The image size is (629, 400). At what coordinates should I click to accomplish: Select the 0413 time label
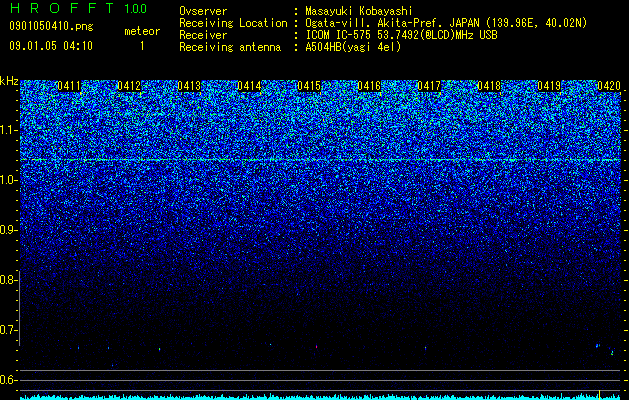189,86
